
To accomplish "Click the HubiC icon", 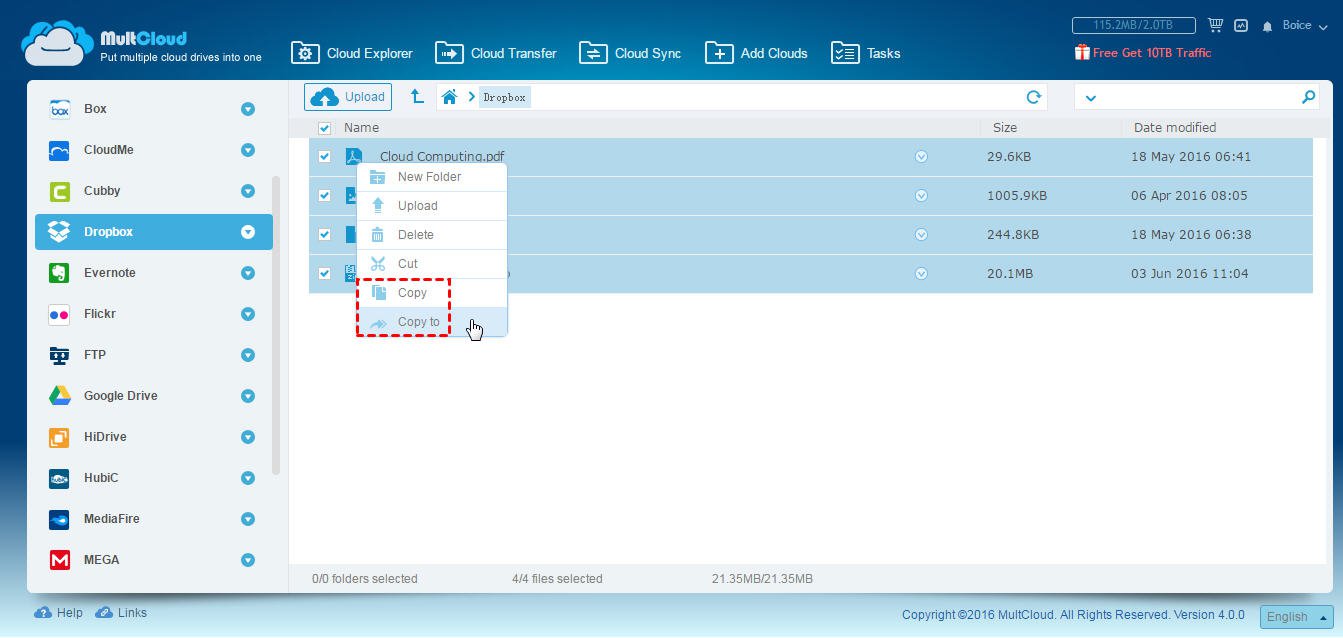I will click(x=59, y=478).
